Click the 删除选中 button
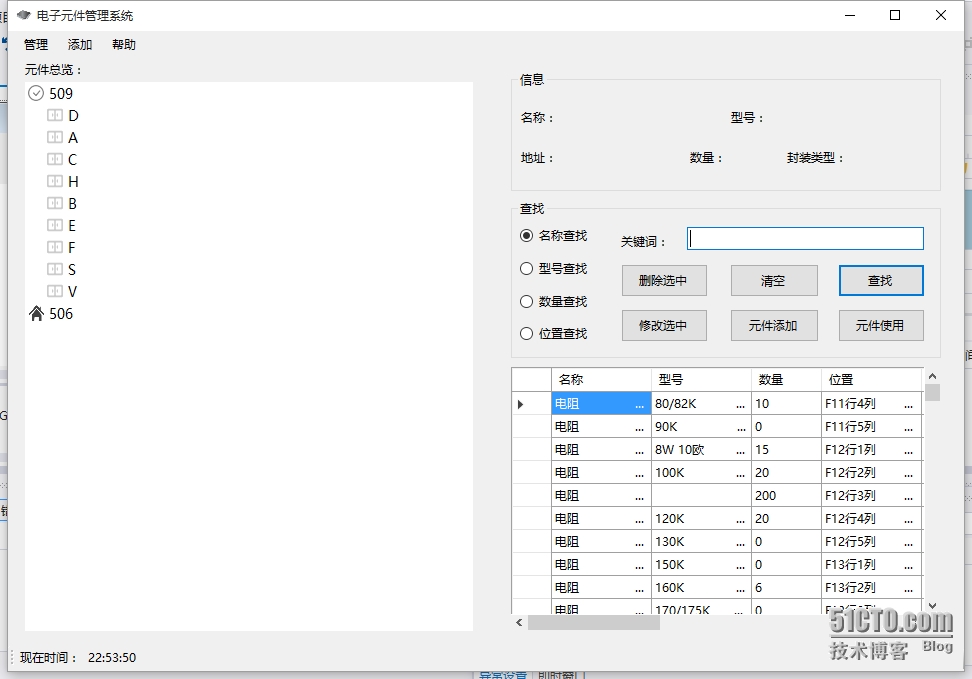 pos(664,281)
